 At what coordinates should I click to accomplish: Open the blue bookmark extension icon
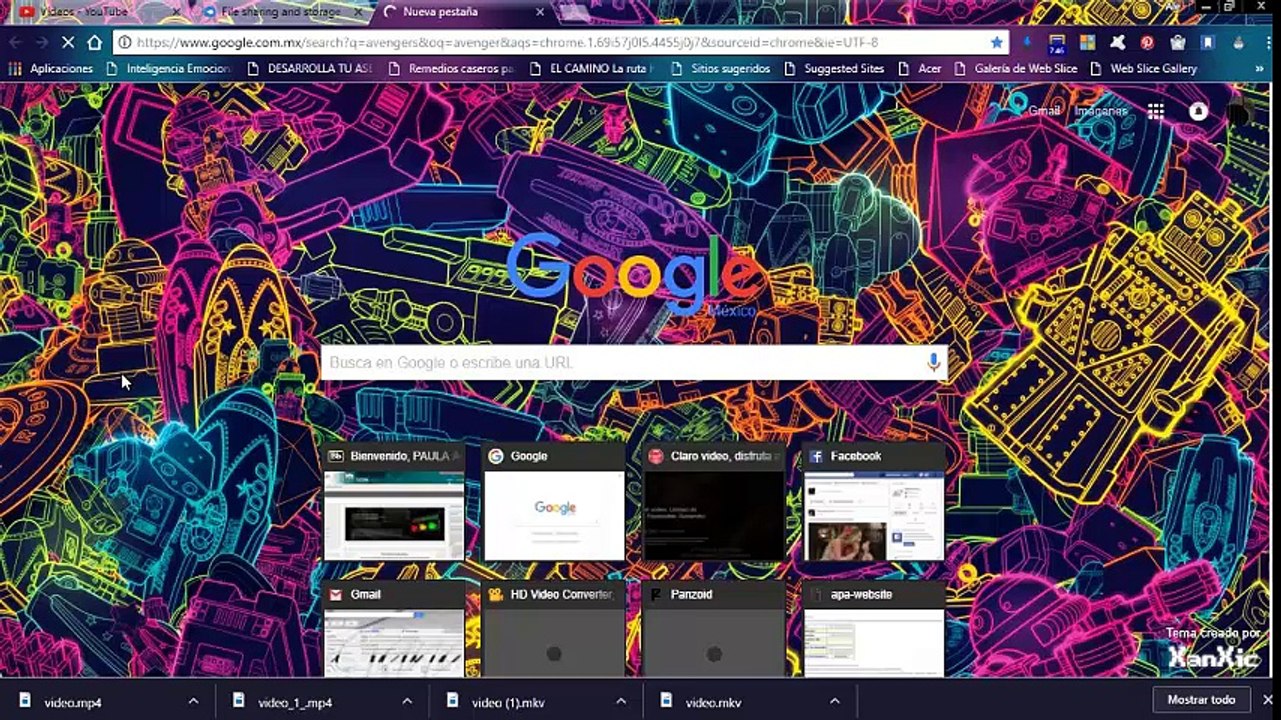(1208, 42)
